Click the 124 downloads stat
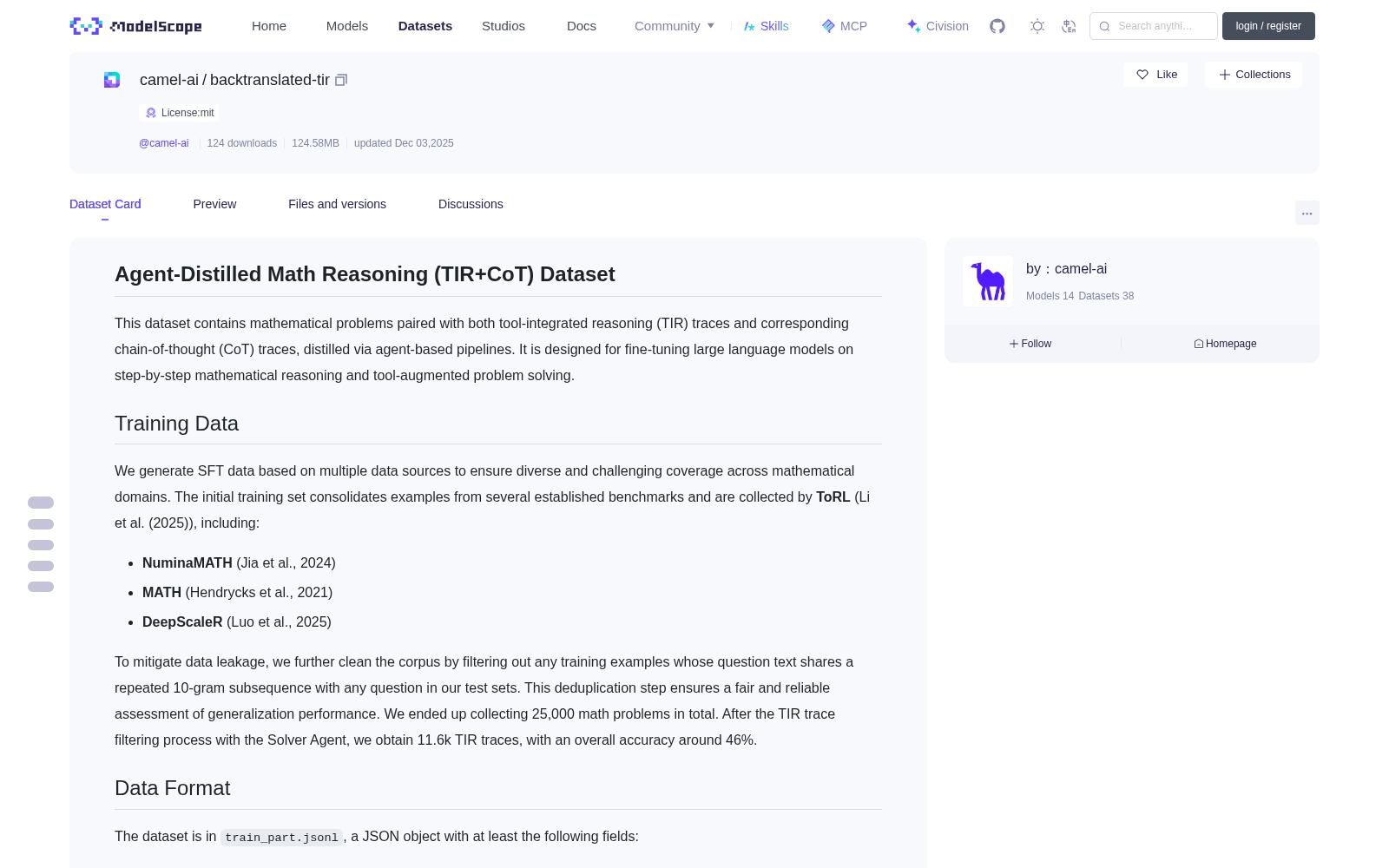 [242, 143]
